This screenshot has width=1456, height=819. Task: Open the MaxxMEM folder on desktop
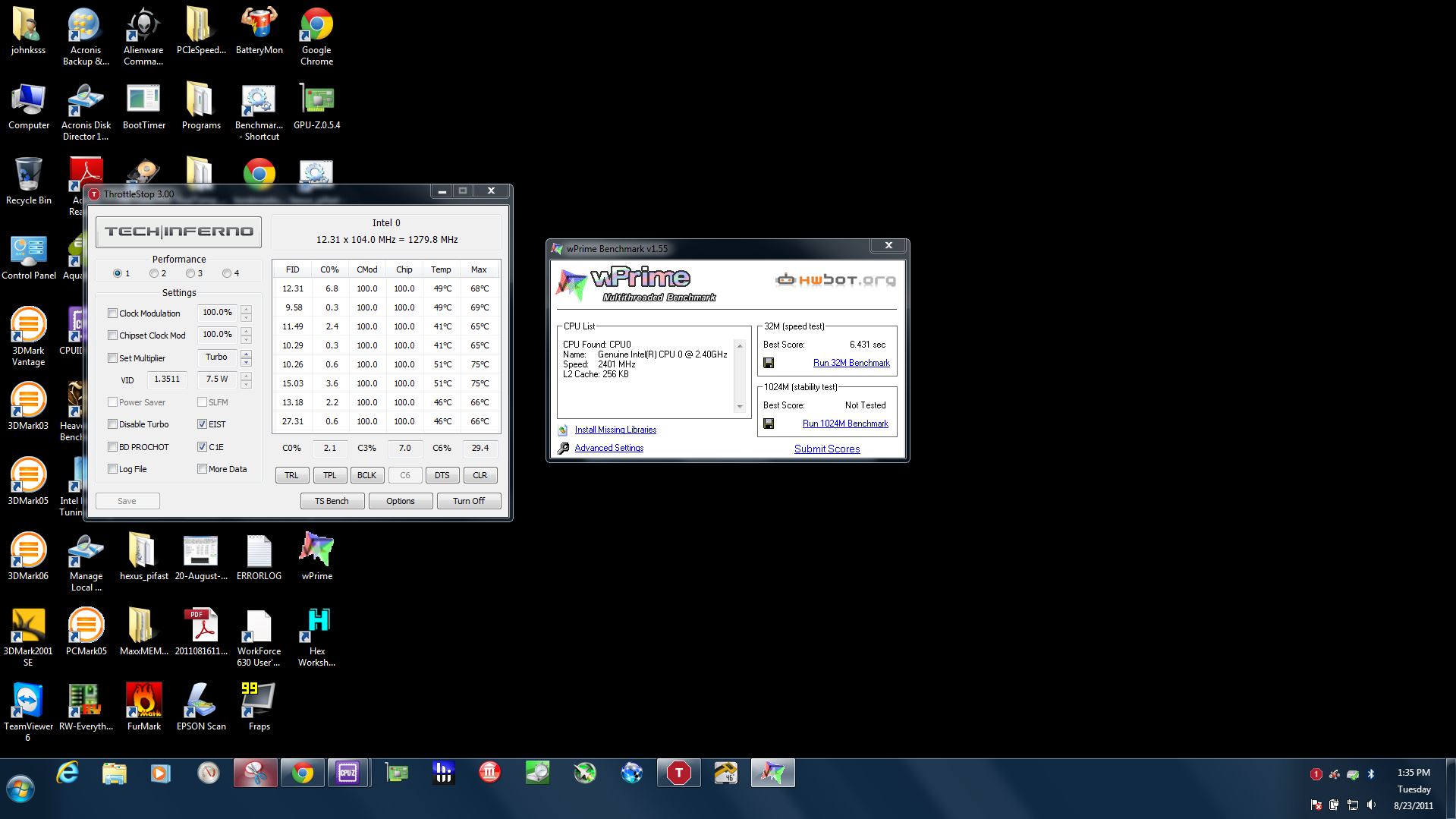pyautogui.click(x=143, y=632)
